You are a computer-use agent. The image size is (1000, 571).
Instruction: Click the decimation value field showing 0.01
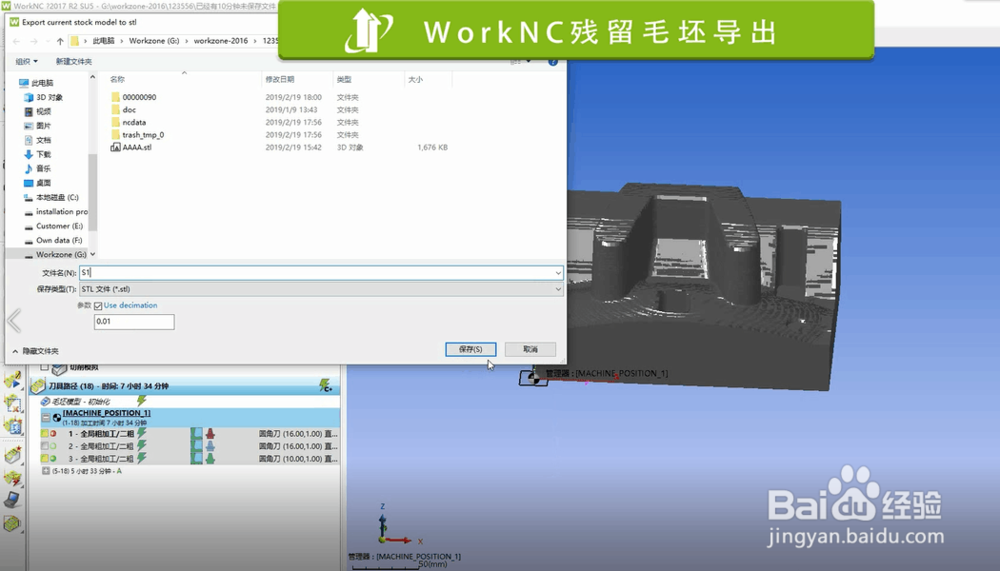[x=134, y=322]
